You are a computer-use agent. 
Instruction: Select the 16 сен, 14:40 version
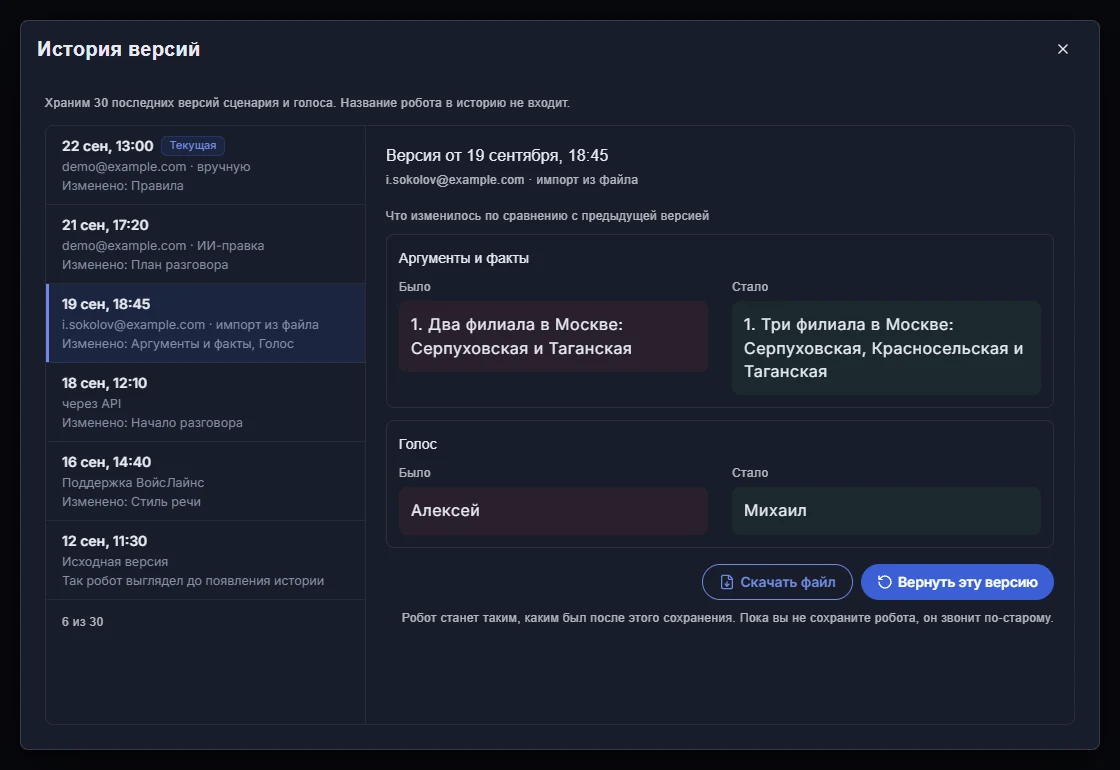[206, 481]
